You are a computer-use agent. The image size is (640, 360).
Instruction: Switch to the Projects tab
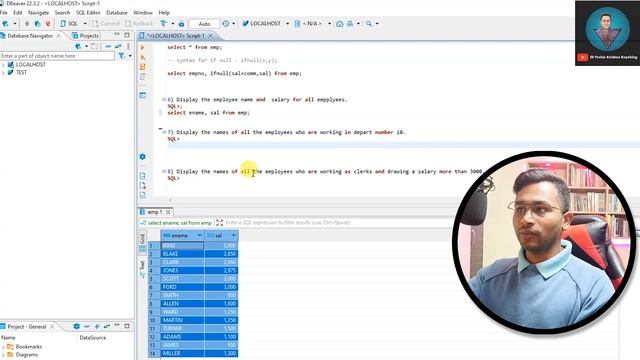(x=85, y=36)
